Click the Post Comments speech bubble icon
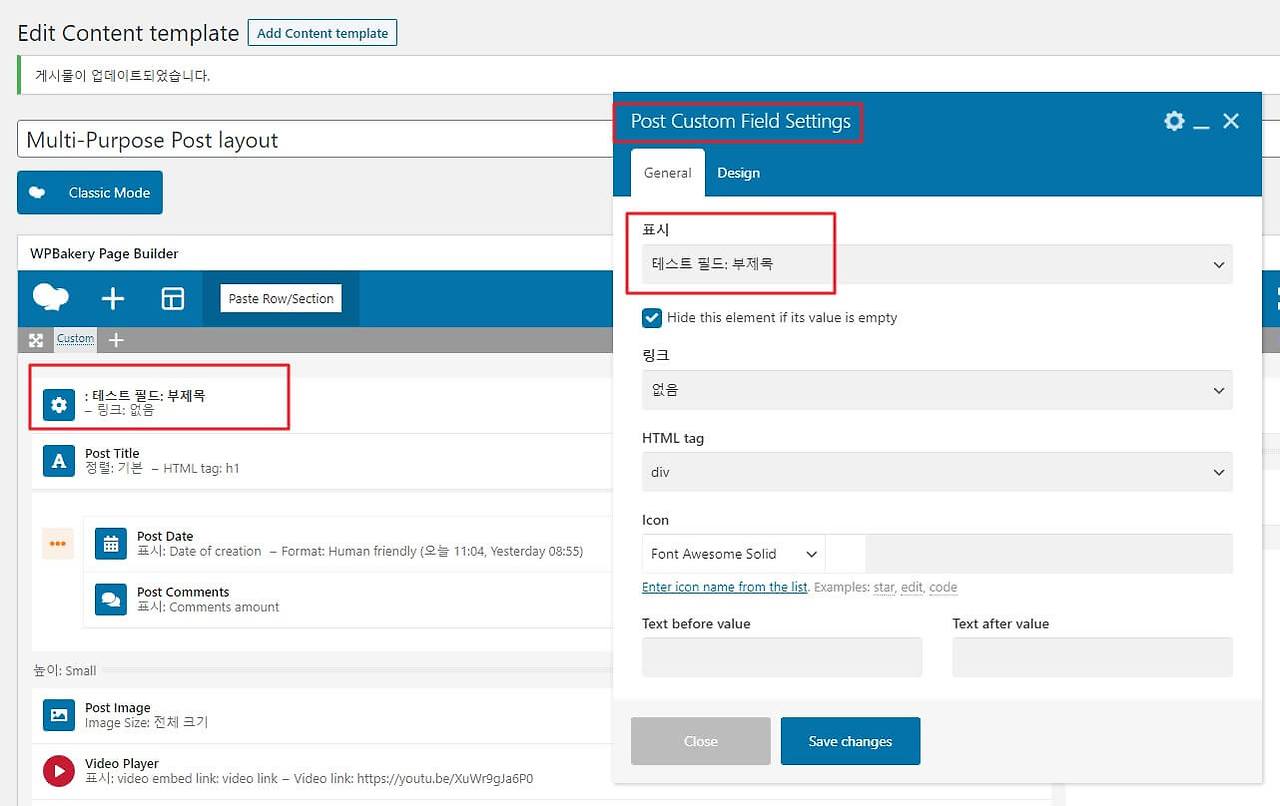The width and height of the screenshot is (1280, 806). click(111, 599)
